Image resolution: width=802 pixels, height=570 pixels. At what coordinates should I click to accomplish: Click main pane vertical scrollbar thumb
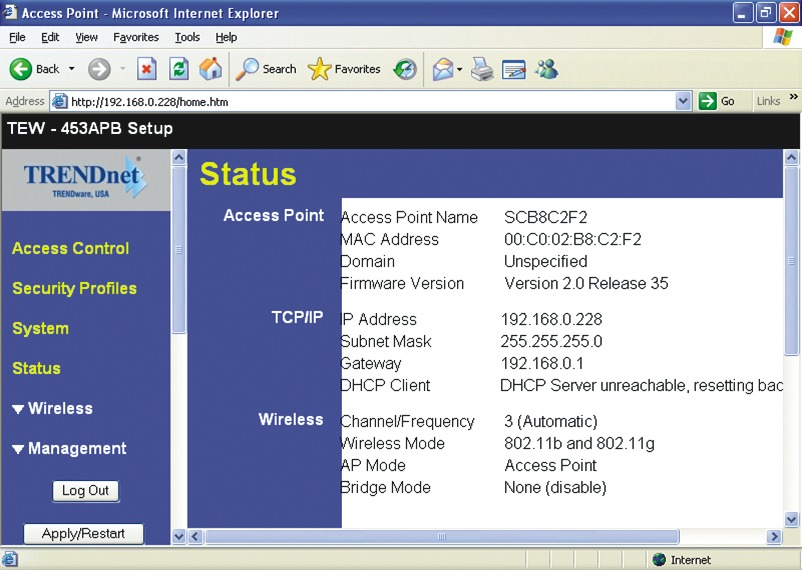click(791, 261)
